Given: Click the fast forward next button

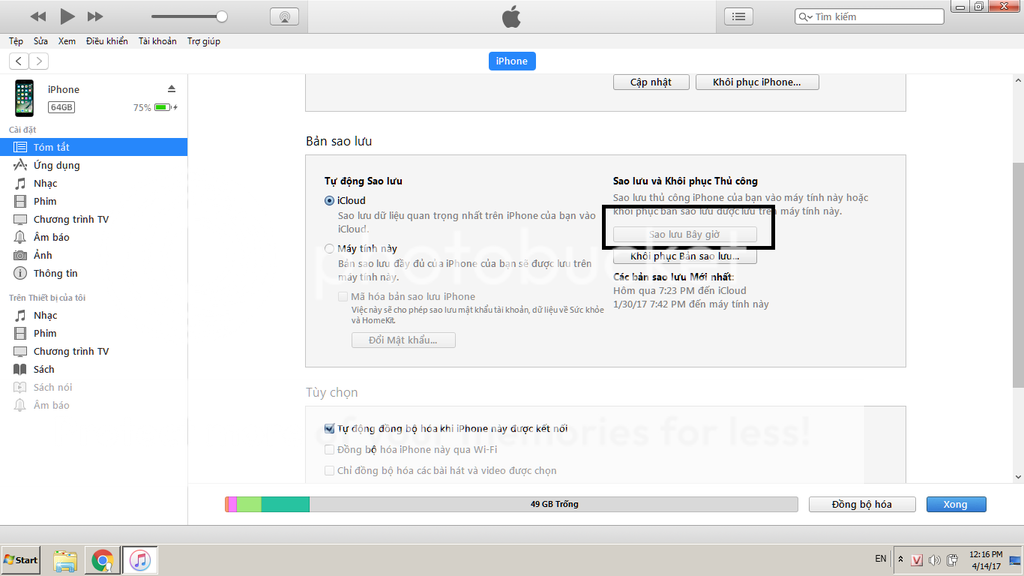Looking at the screenshot, I should [x=95, y=16].
